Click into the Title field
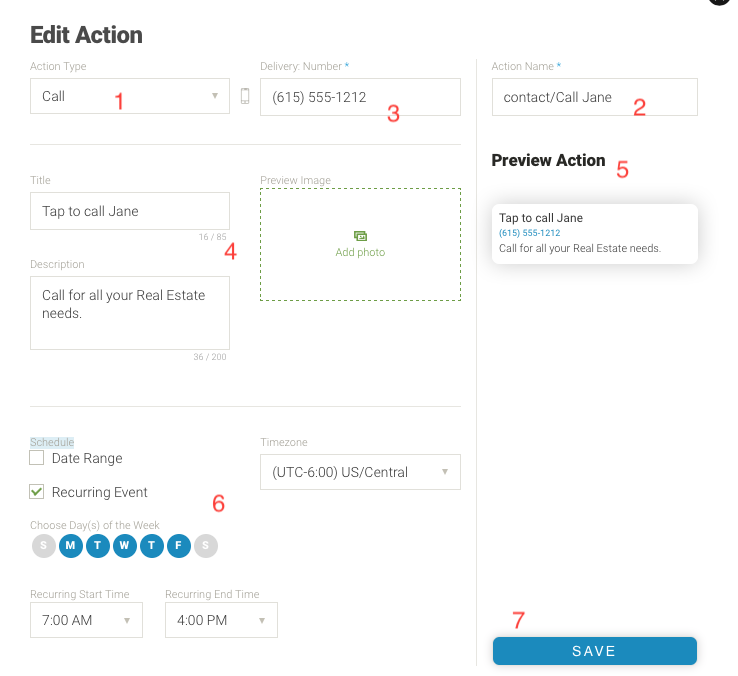This screenshot has height=676, width=738. pos(130,211)
